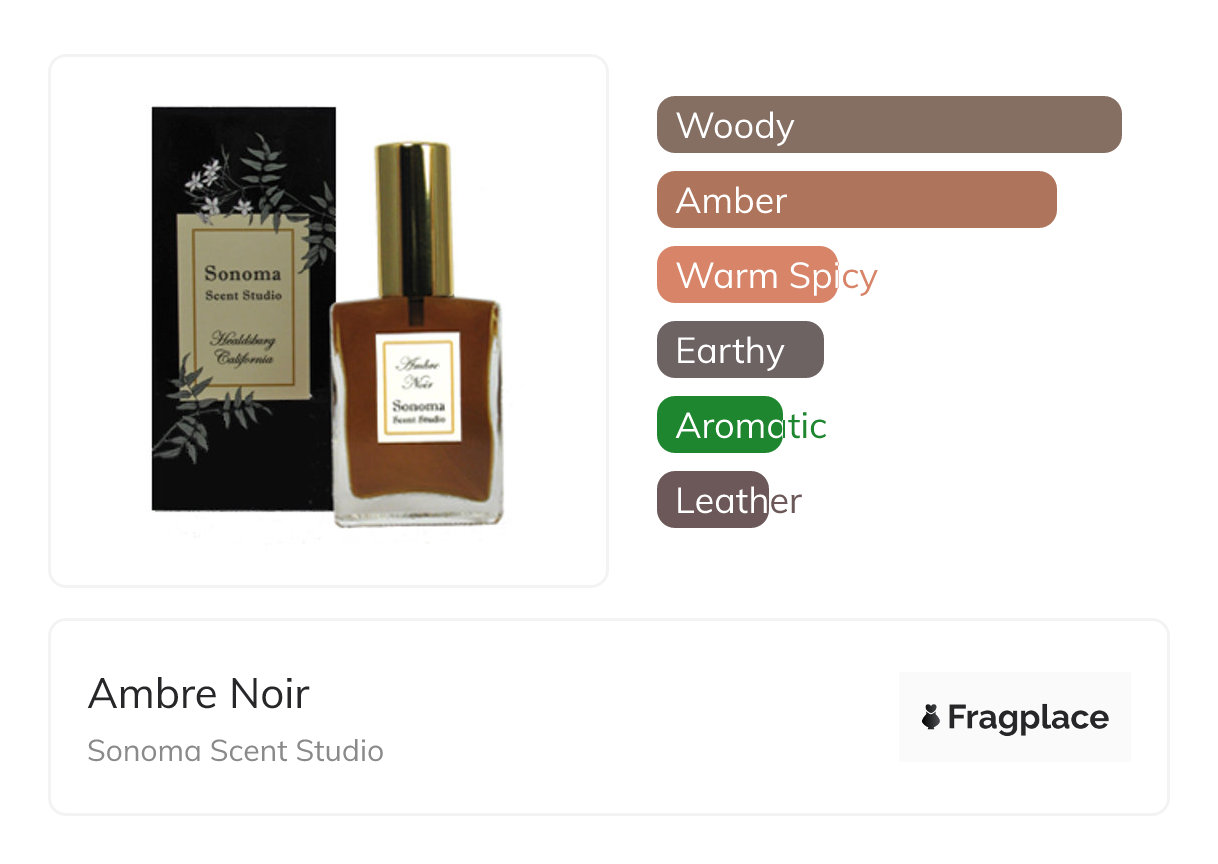This screenshot has height=864, width=1218.
Task: Select the Woody accord bar
Action: tap(889, 125)
